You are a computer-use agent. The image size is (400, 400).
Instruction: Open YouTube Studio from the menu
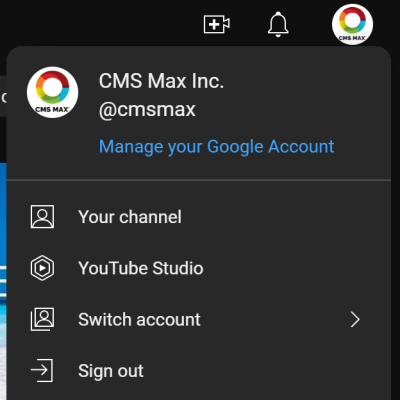point(199,268)
